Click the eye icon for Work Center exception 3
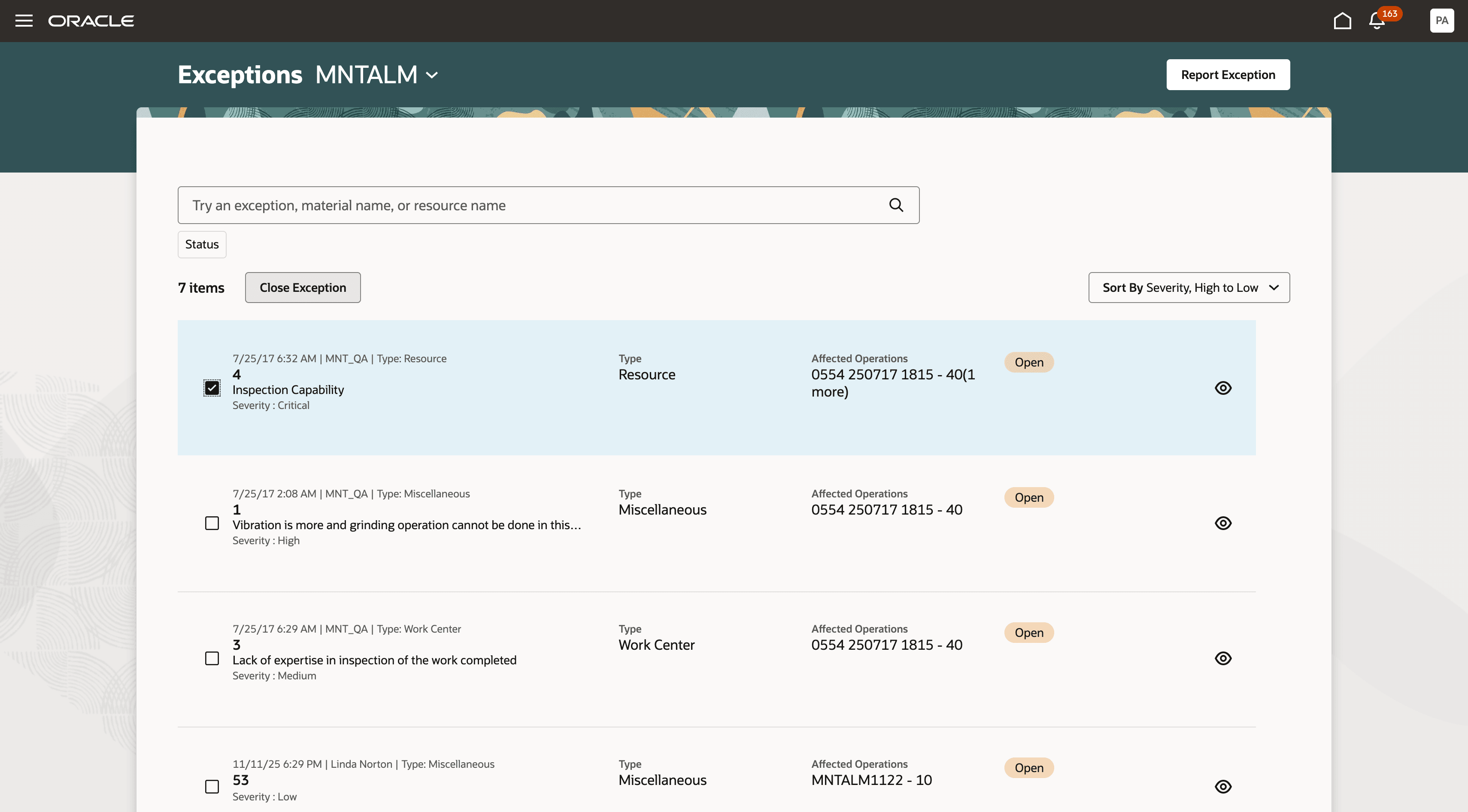The height and width of the screenshot is (812, 1468). [x=1223, y=658]
